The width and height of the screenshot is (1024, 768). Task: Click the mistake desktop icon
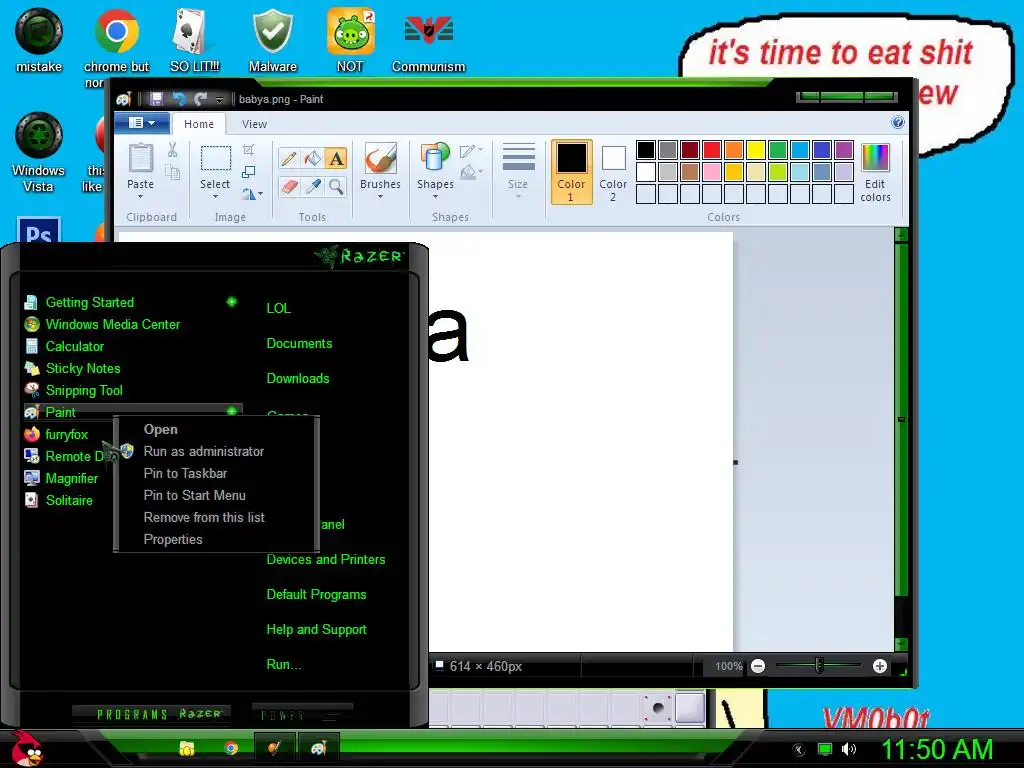point(39,40)
